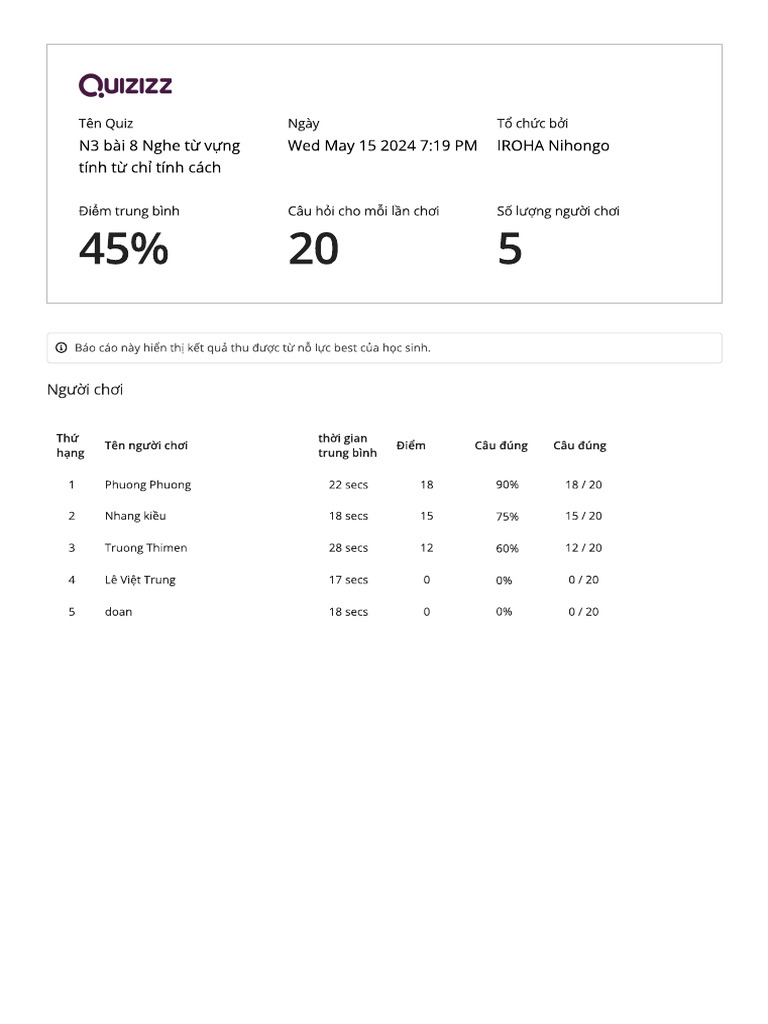Click the 15 / 20 correct answers cell
The image size is (768, 1024).
tap(584, 516)
